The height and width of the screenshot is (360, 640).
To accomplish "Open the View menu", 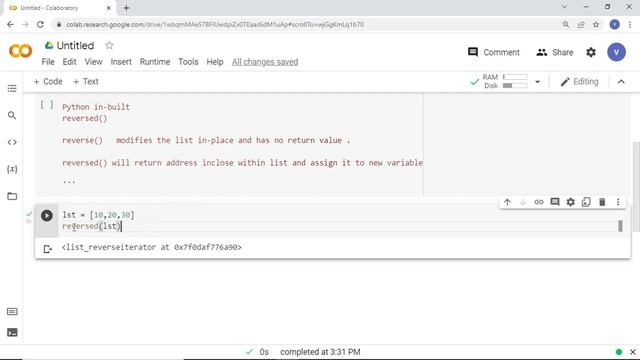I will pyautogui.click(x=93, y=62).
